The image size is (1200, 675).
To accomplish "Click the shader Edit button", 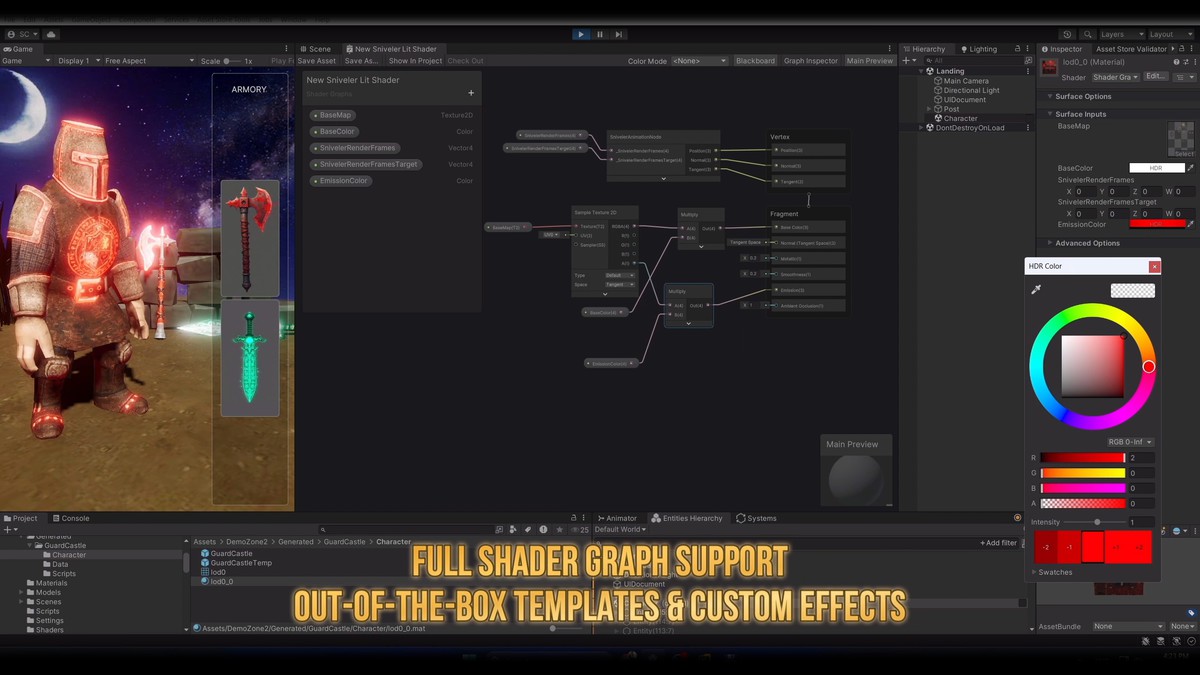I will 1156,77.
